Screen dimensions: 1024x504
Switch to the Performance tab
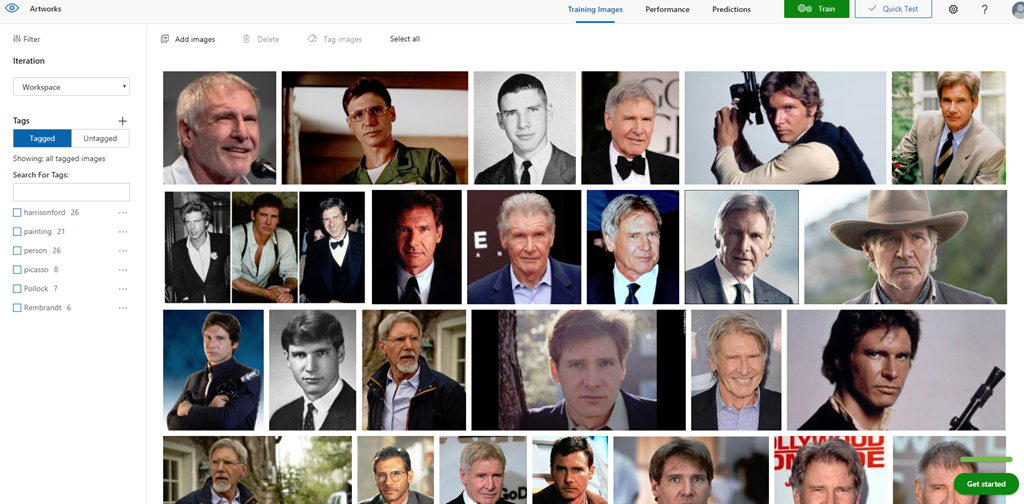(667, 9)
